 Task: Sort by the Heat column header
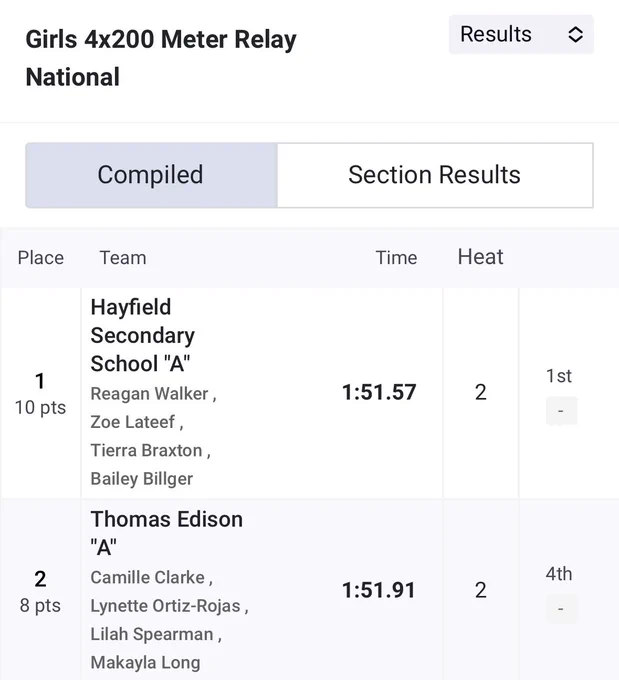pos(481,257)
